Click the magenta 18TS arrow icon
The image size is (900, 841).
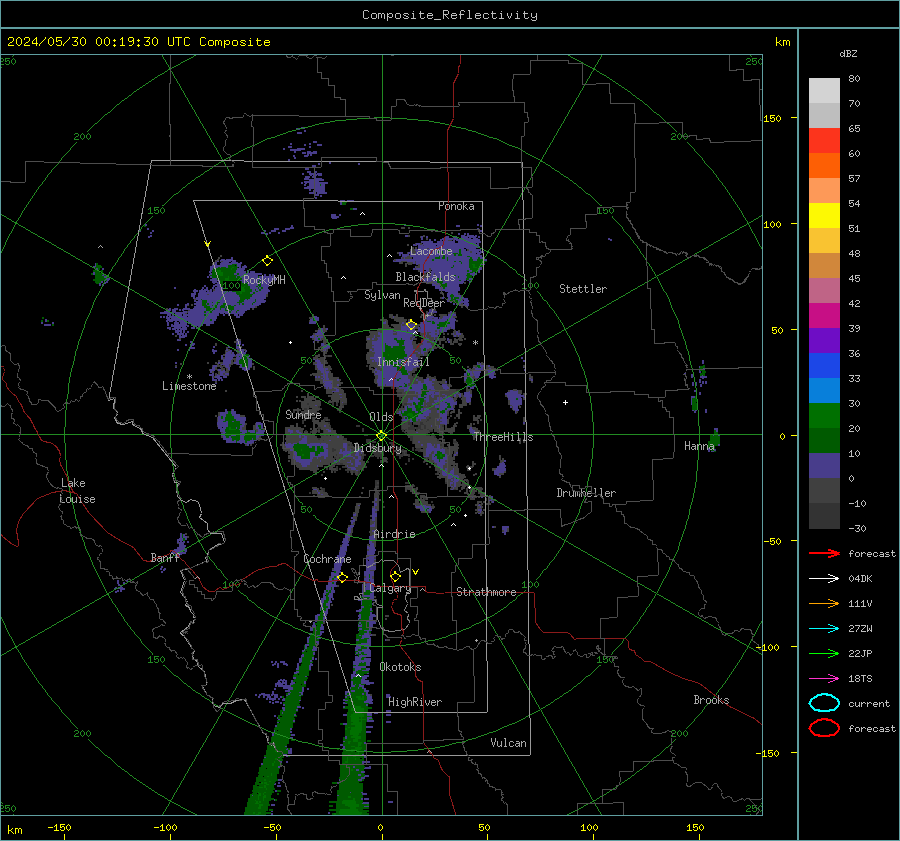point(824,679)
